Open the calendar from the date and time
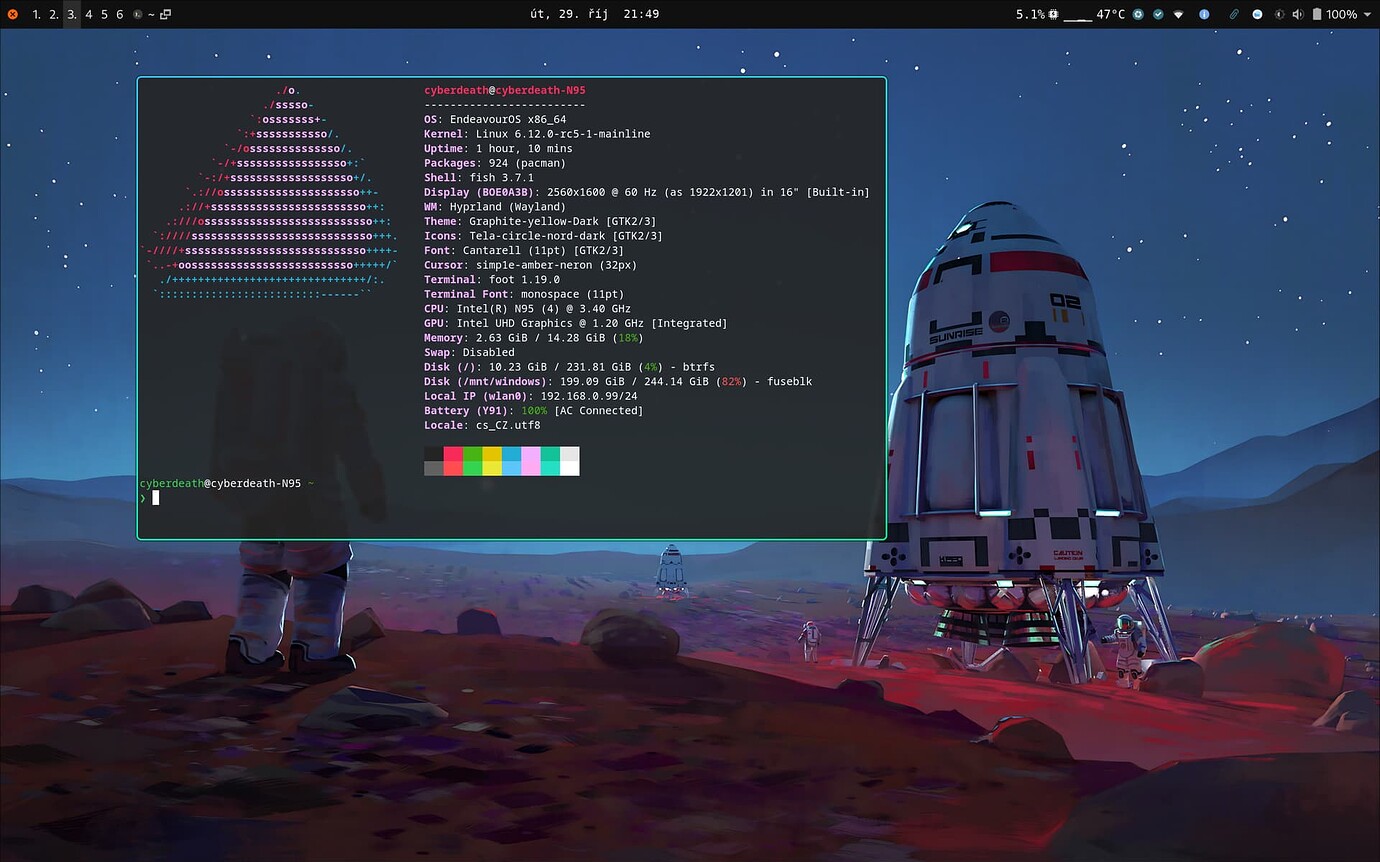 (594, 14)
